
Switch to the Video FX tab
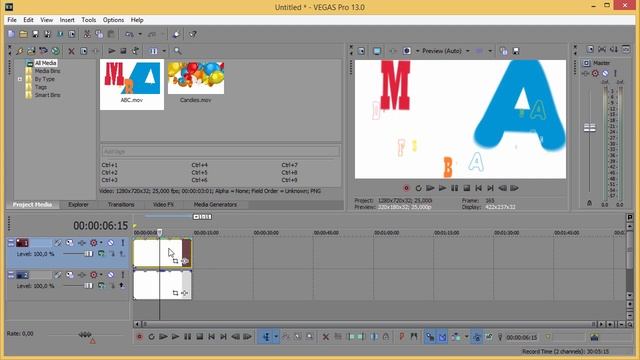click(163, 204)
